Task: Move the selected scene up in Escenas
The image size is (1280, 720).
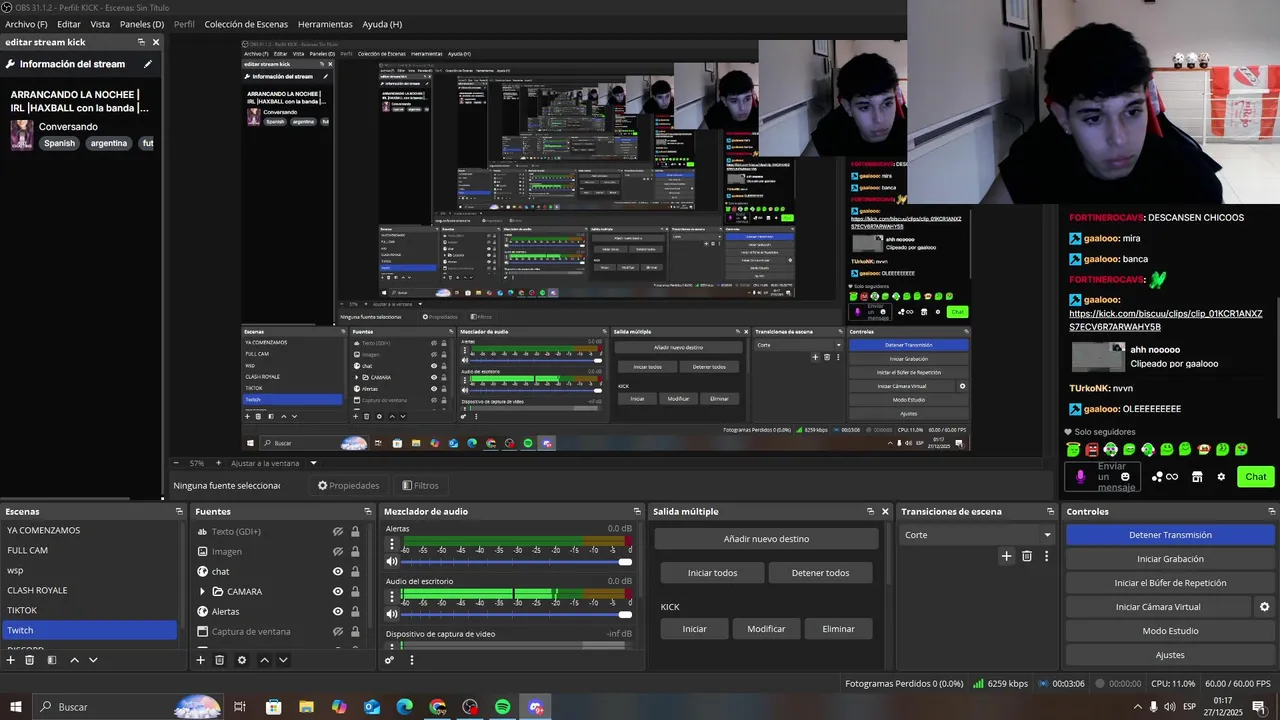Action: (x=74, y=660)
